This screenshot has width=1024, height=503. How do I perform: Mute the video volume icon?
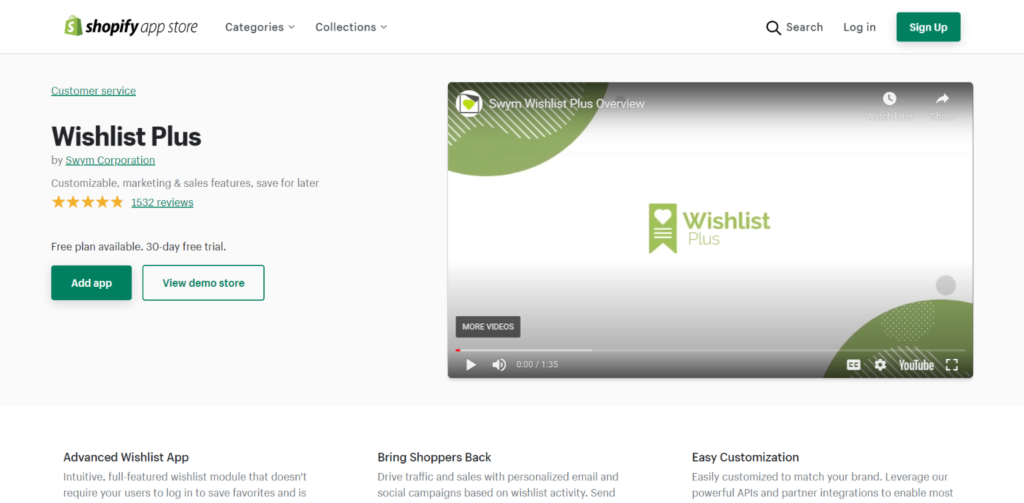coord(499,365)
